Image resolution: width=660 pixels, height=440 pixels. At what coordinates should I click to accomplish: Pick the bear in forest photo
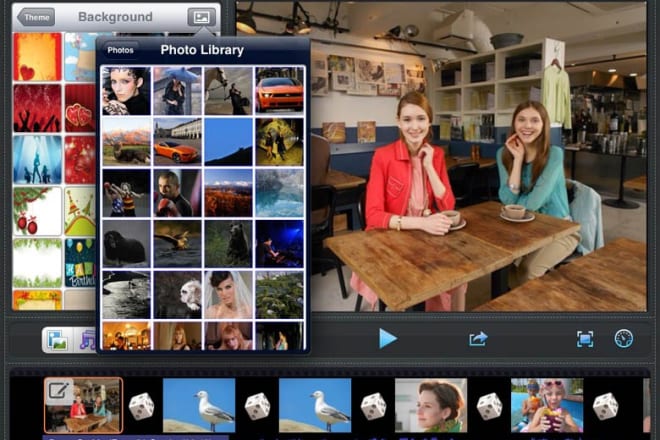click(x=229, y=244)
